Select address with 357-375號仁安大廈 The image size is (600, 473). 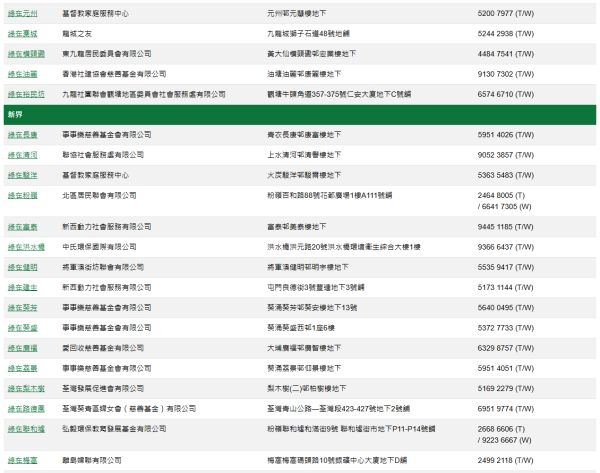(339, 95)
